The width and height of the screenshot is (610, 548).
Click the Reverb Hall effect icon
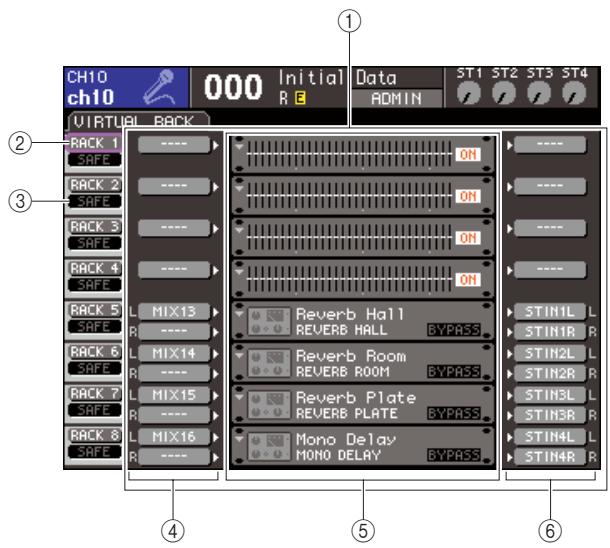pos(269,322)
